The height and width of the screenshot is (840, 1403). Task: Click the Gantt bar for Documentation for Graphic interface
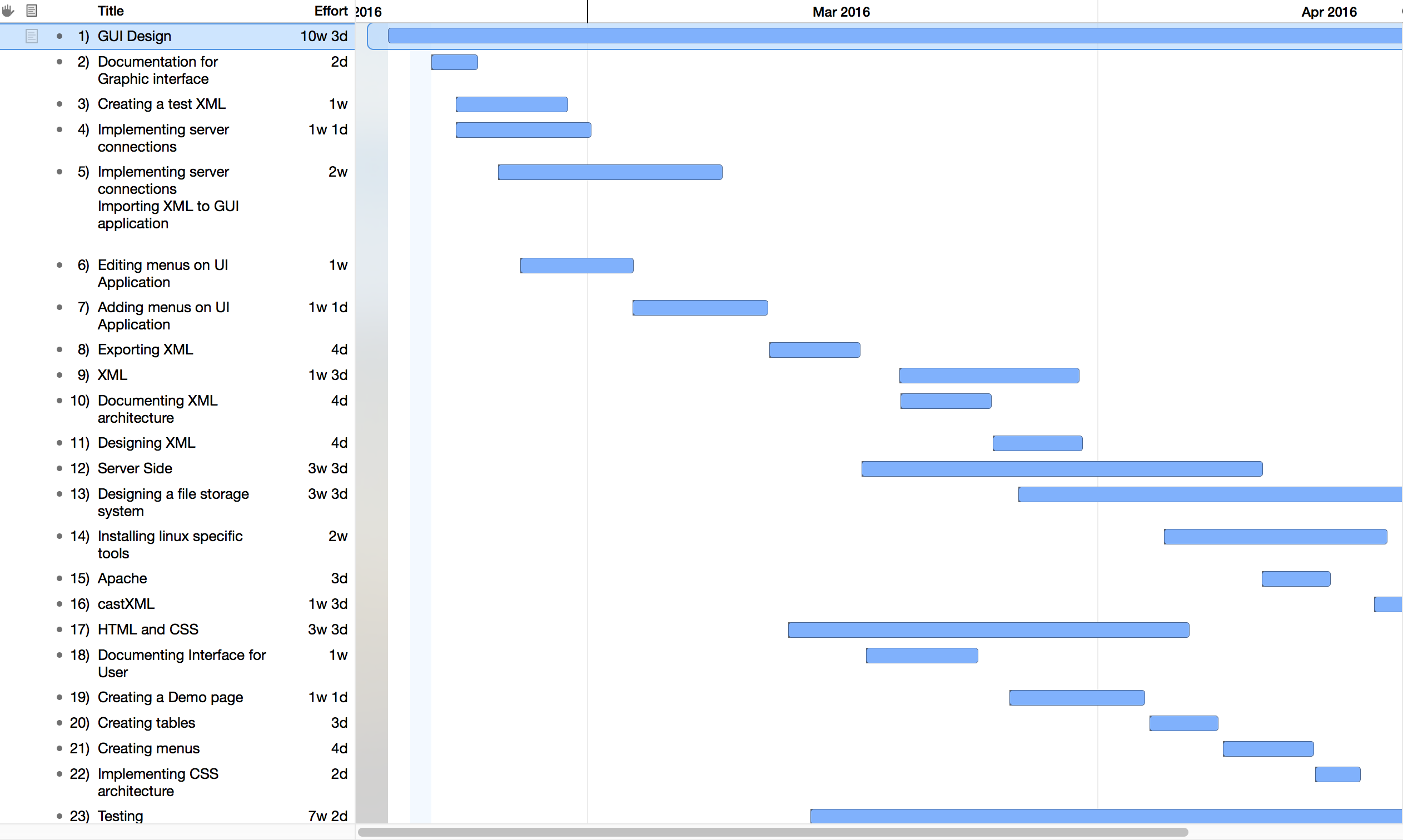coord(454,62)
